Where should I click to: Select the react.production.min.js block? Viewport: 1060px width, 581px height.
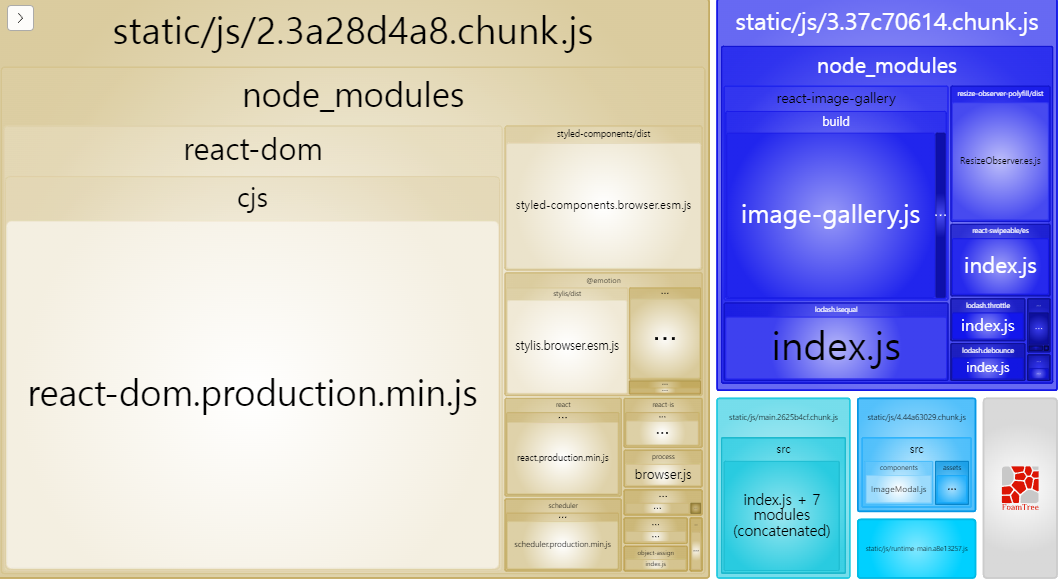tap(562, 458)
